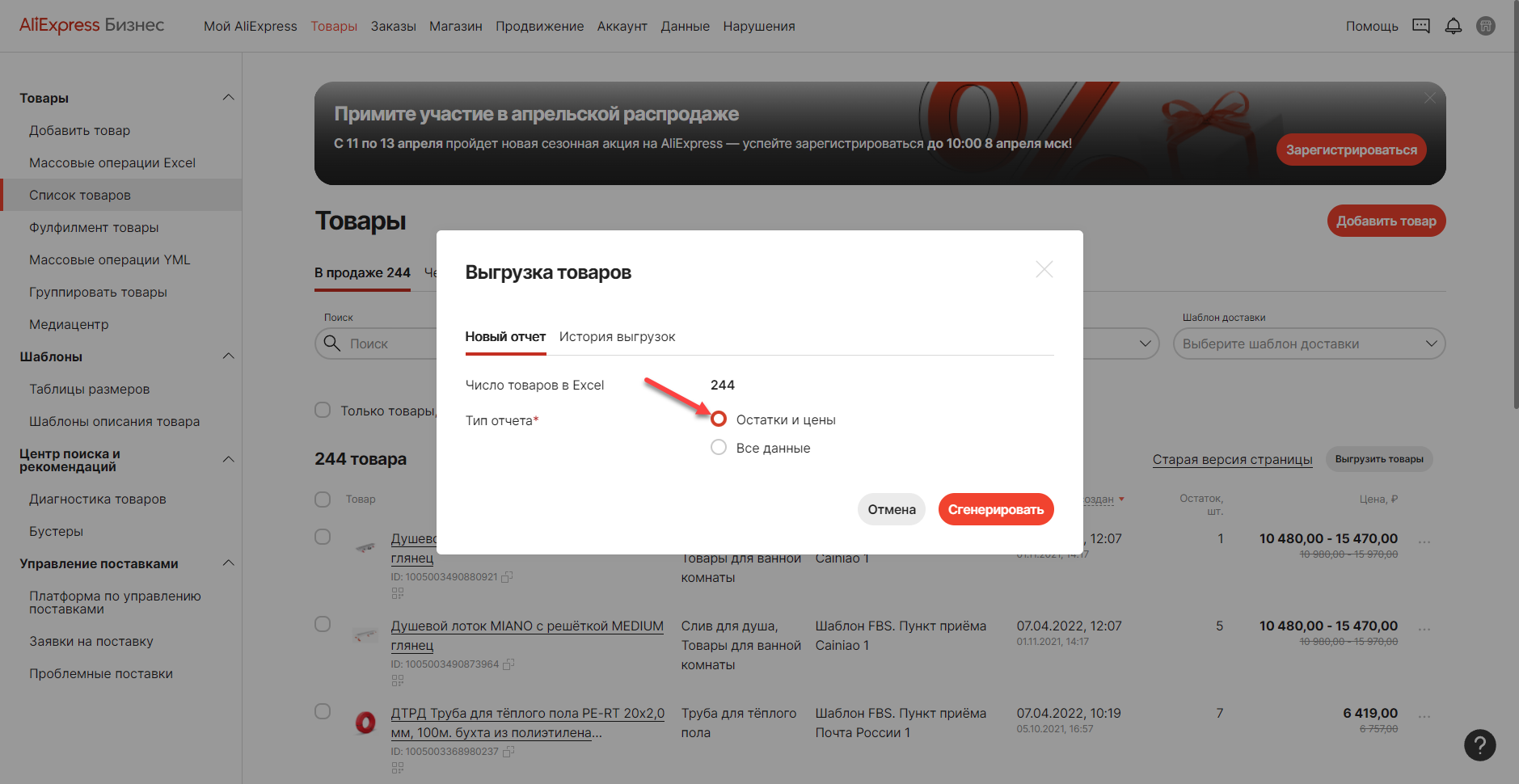Copy product ID 1005003490880921
The height and width of the screenshot is (784, 1519).
pos(508,577)
